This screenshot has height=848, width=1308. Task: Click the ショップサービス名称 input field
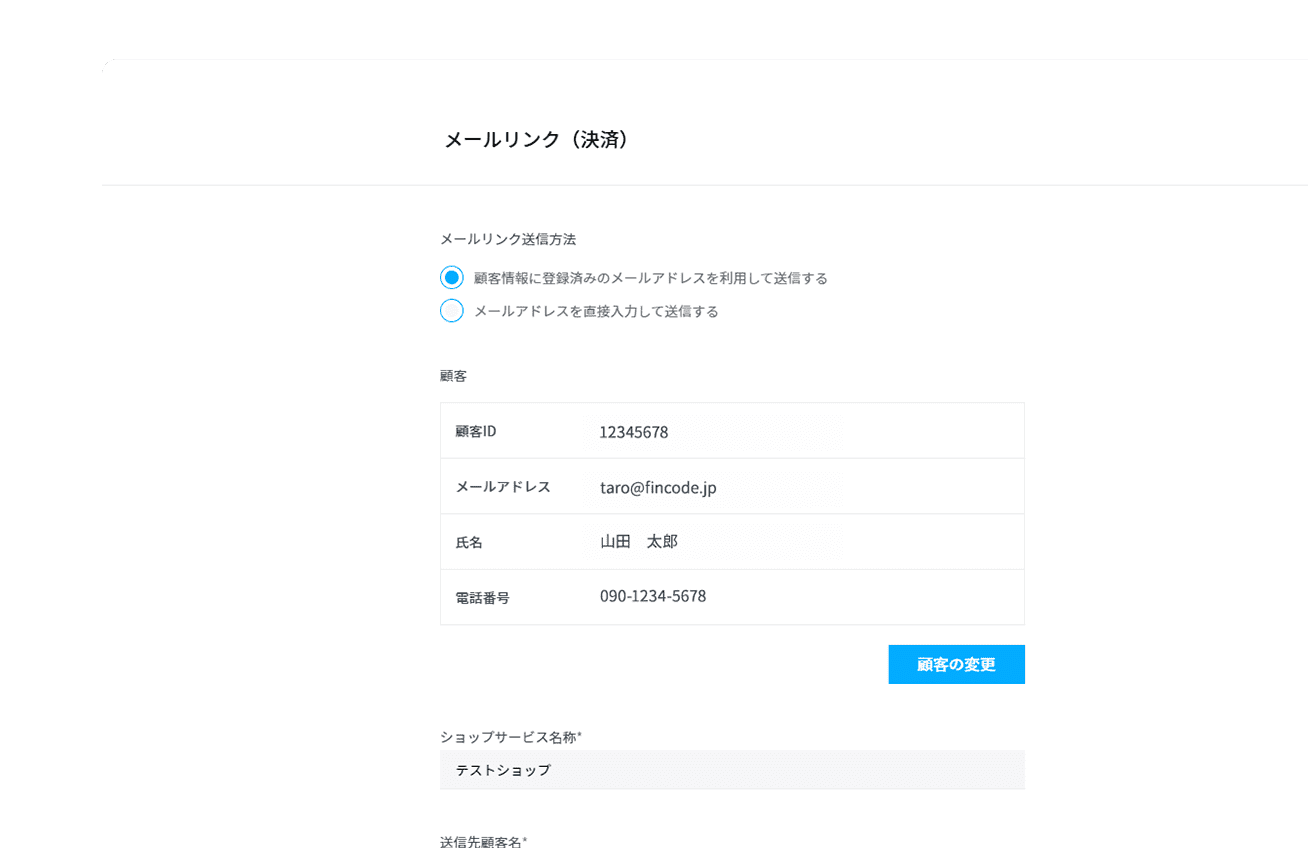point(732,770)
